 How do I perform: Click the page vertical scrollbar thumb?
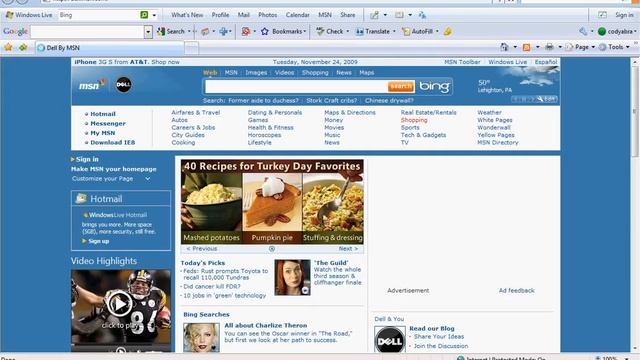(x=635, y=112)
